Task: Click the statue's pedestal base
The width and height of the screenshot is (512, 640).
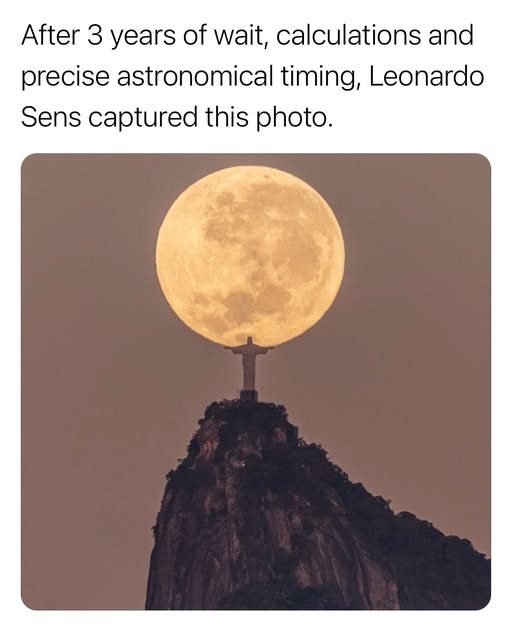Action: tap(249, 396)
